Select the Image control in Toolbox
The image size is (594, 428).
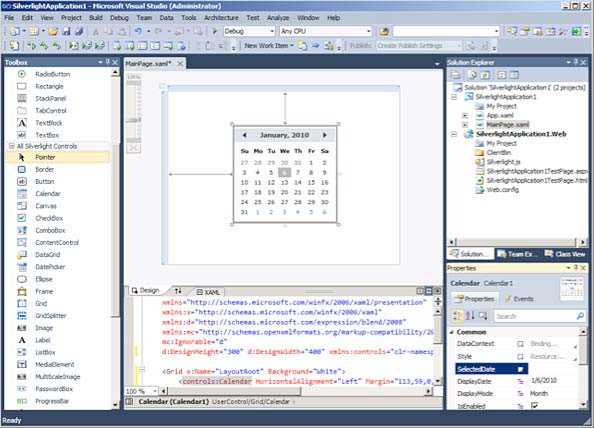coord(44,328)
